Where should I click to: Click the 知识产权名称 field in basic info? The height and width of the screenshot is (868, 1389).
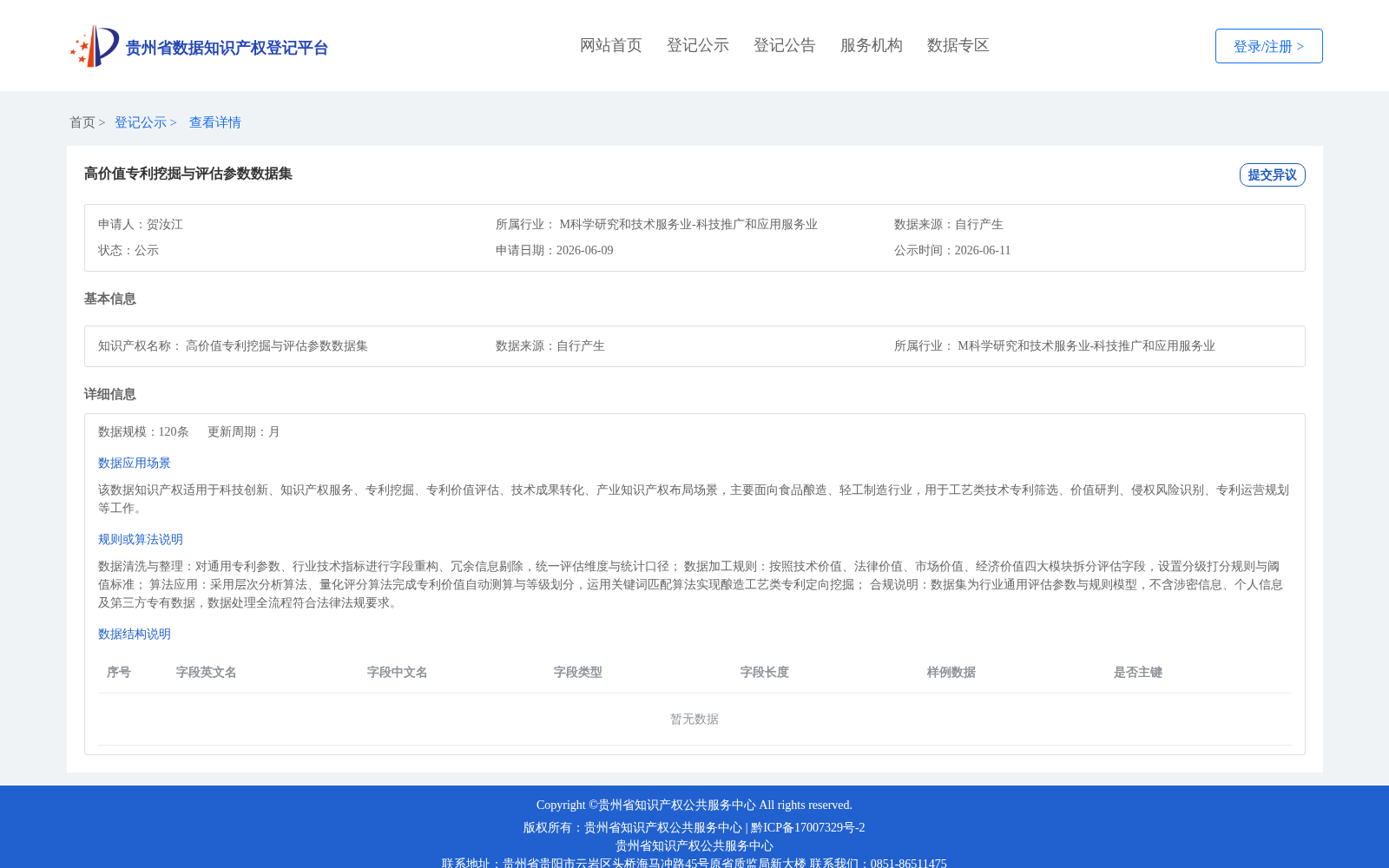click(233, 345)
